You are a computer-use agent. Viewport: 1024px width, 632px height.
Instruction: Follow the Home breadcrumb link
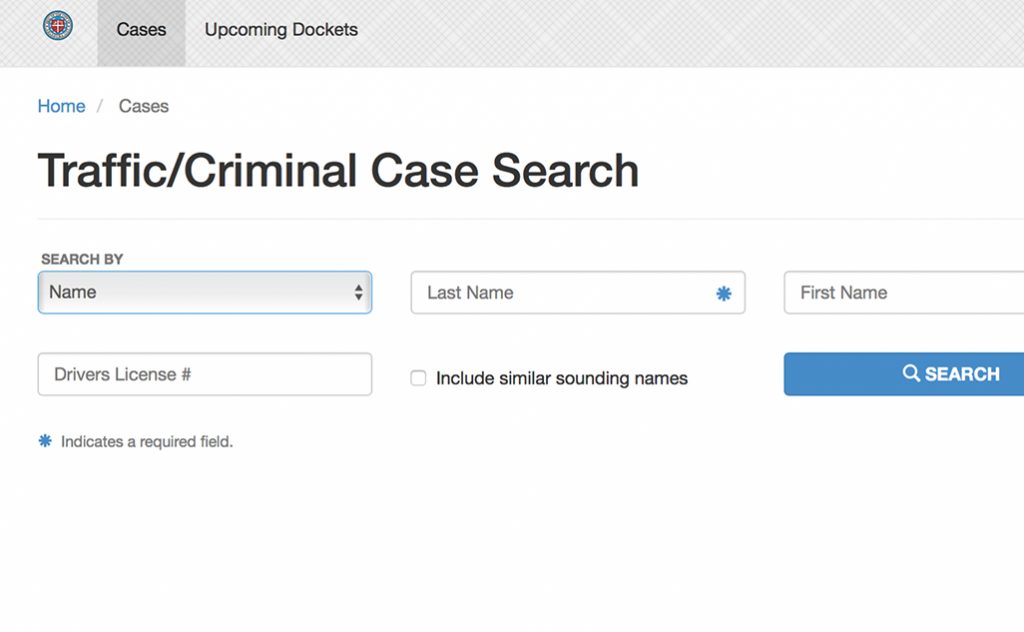click(x=61, y=106)
